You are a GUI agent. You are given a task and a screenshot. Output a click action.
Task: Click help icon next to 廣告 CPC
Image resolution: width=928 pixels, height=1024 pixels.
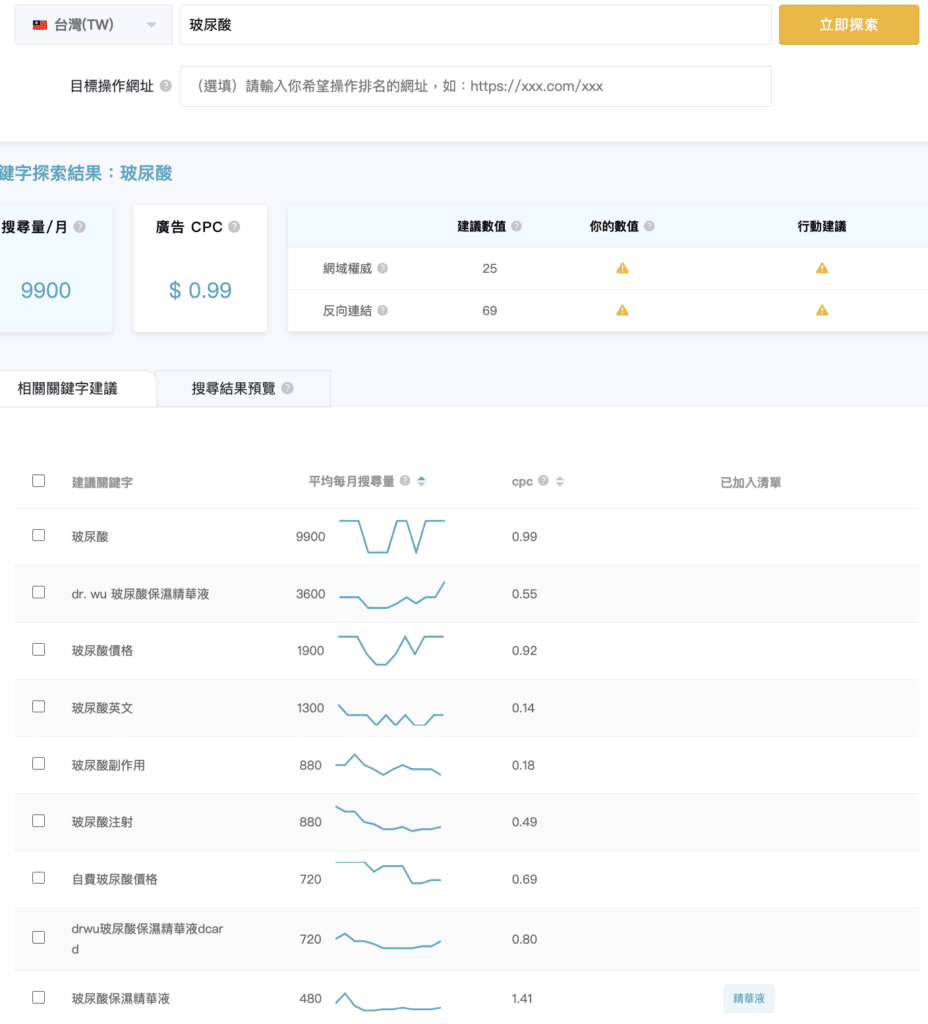[234, 227]
